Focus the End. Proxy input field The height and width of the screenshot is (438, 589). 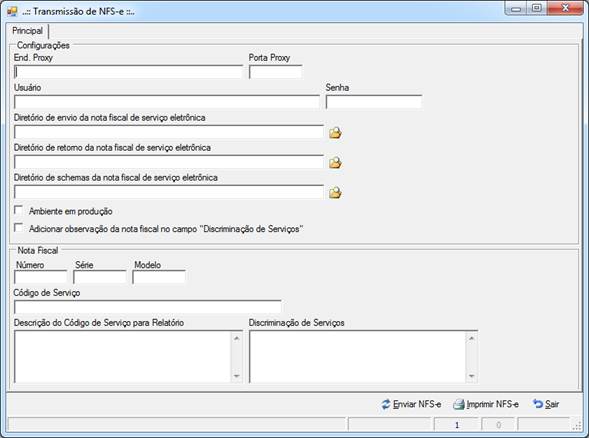click(128, 72)
